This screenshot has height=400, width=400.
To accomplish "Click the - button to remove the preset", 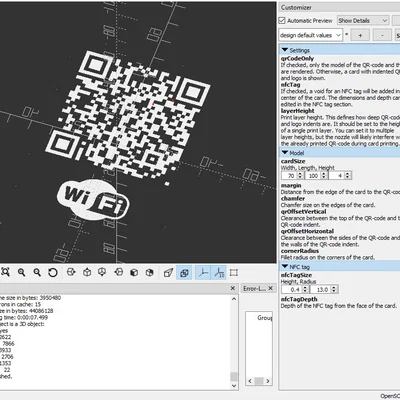I will pos(382,35).
